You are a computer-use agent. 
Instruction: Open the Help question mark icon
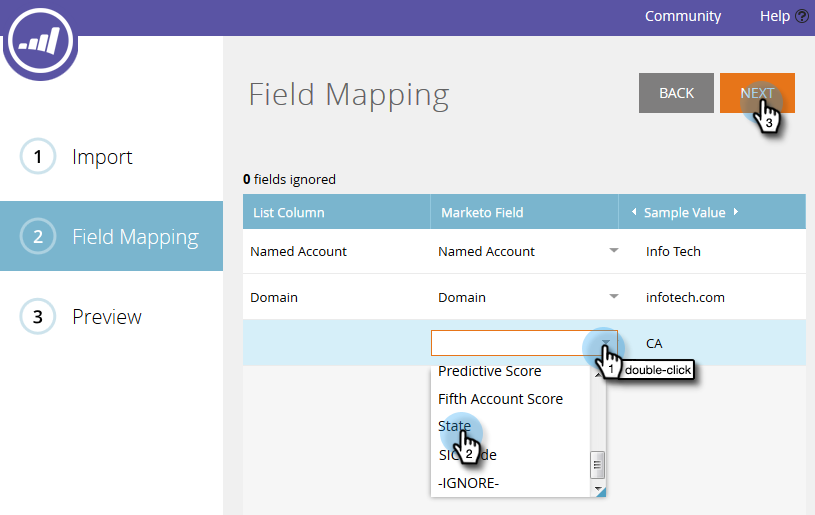coord(802,16)
